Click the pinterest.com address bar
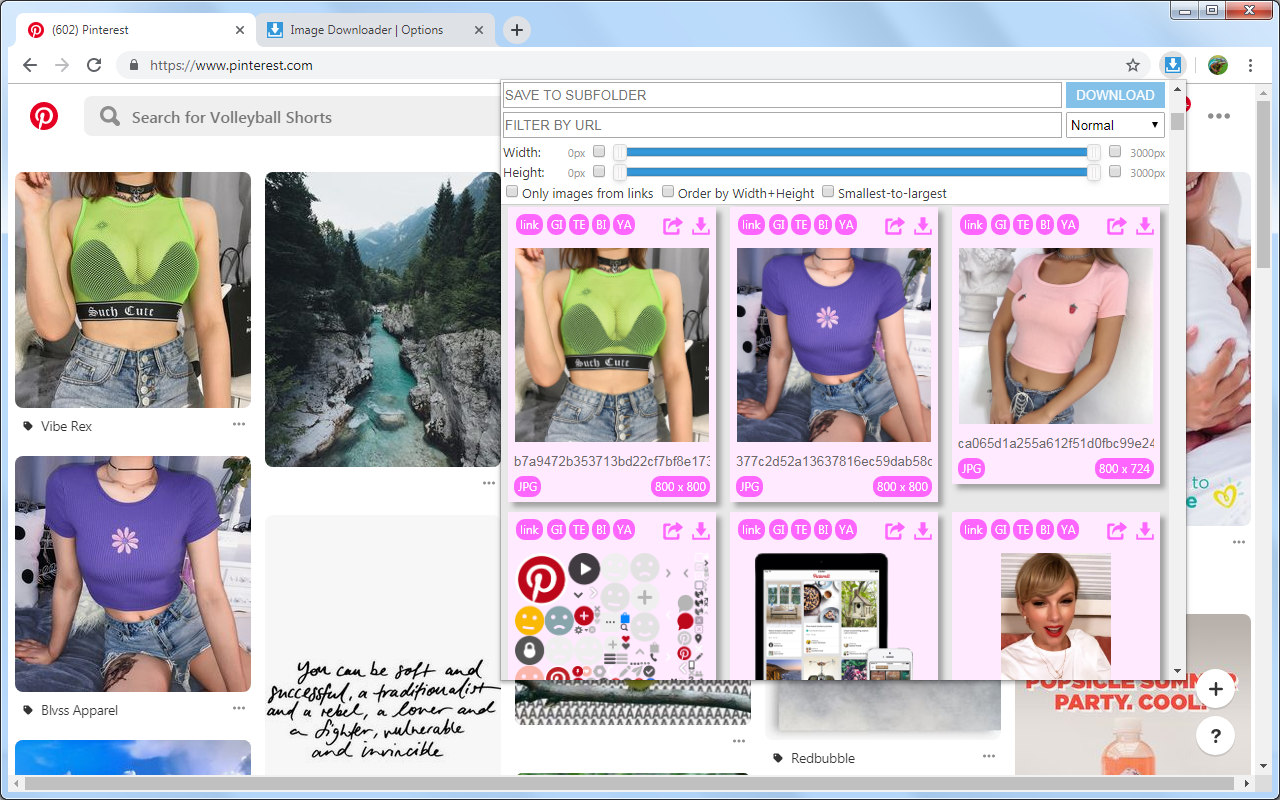Screen dimensions: 1280x800 (x=633, y=65)
